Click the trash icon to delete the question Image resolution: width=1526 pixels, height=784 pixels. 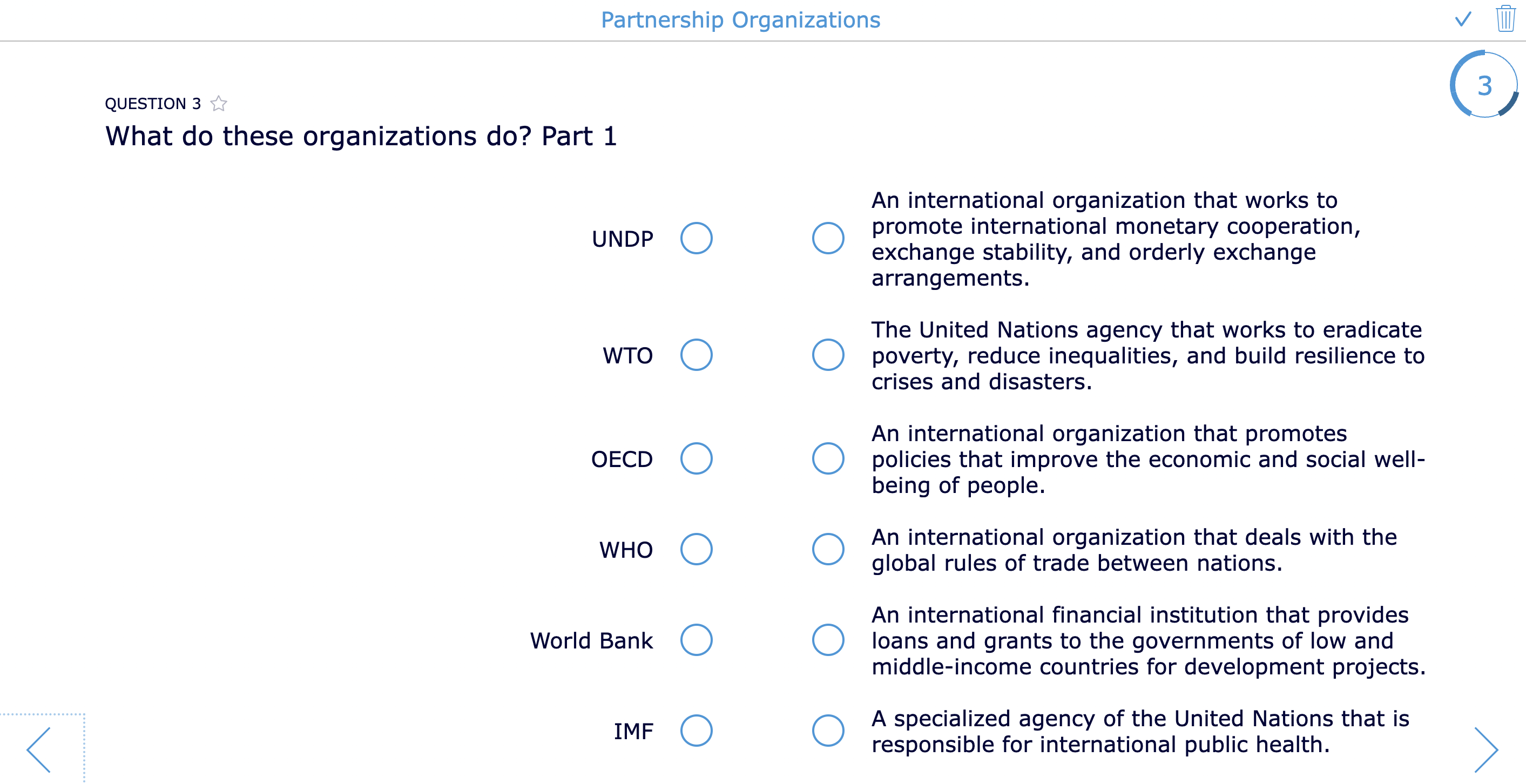pyautogui.click(x=1505, y=19)
